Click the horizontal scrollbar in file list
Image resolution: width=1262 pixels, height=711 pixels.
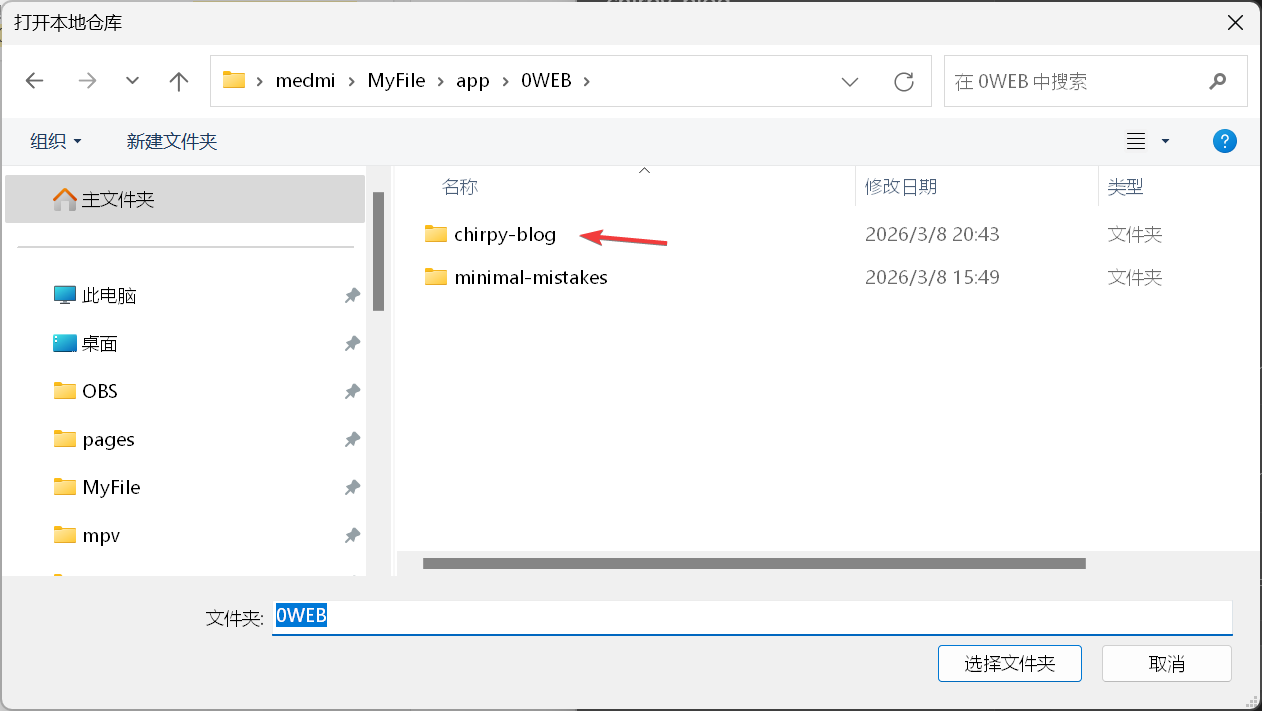(753, 563)
